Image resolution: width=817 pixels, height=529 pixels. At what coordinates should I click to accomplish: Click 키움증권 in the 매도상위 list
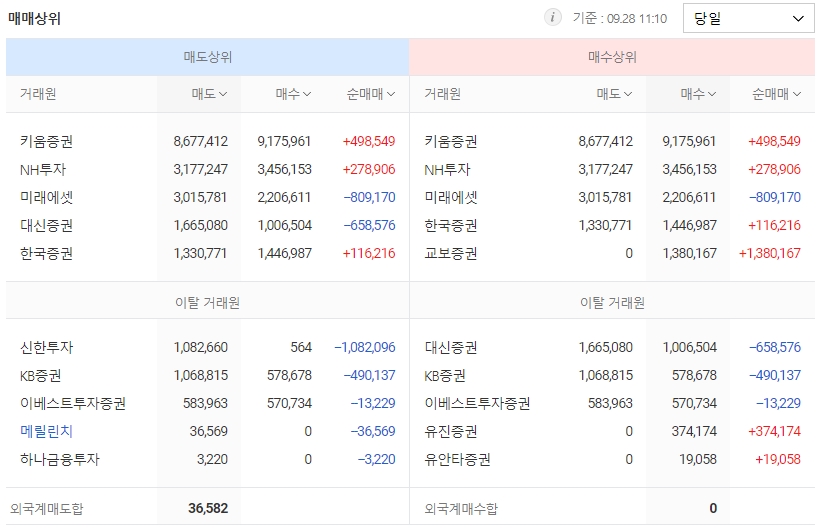pyautogui.click(x=46, y=141)
